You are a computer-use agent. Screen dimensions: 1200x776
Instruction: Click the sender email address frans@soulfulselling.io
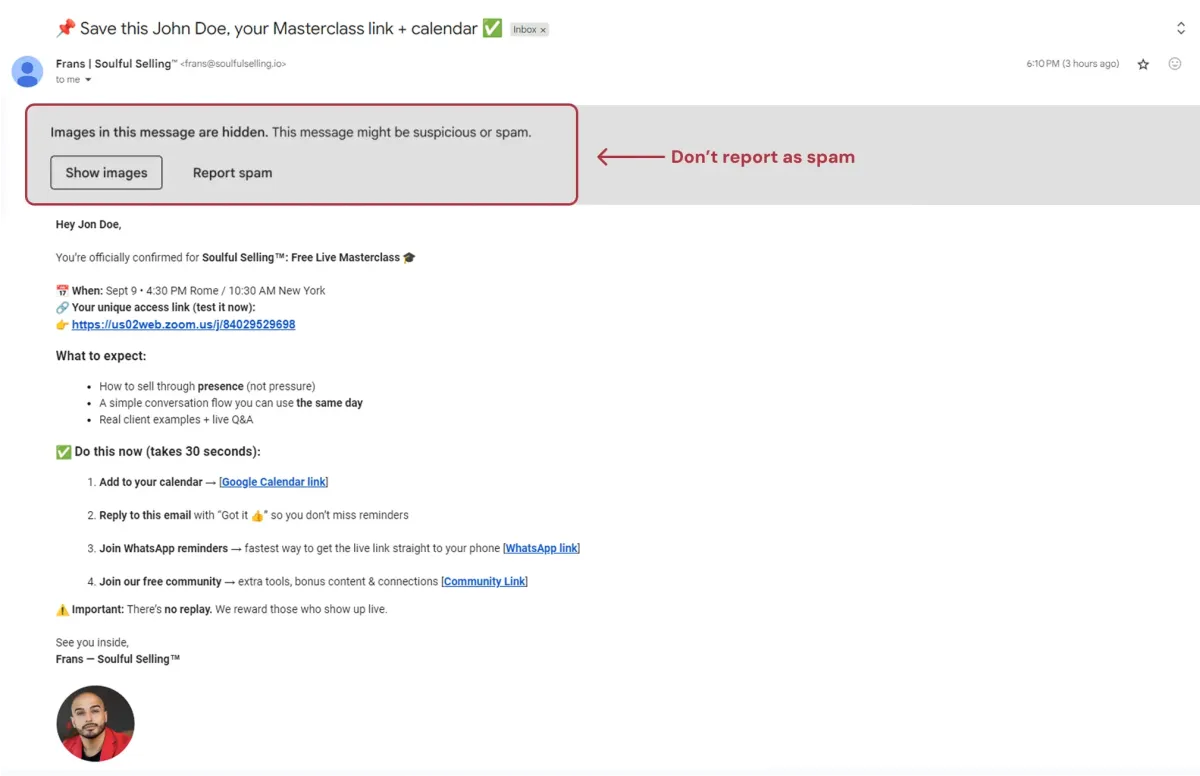point(233,64)
